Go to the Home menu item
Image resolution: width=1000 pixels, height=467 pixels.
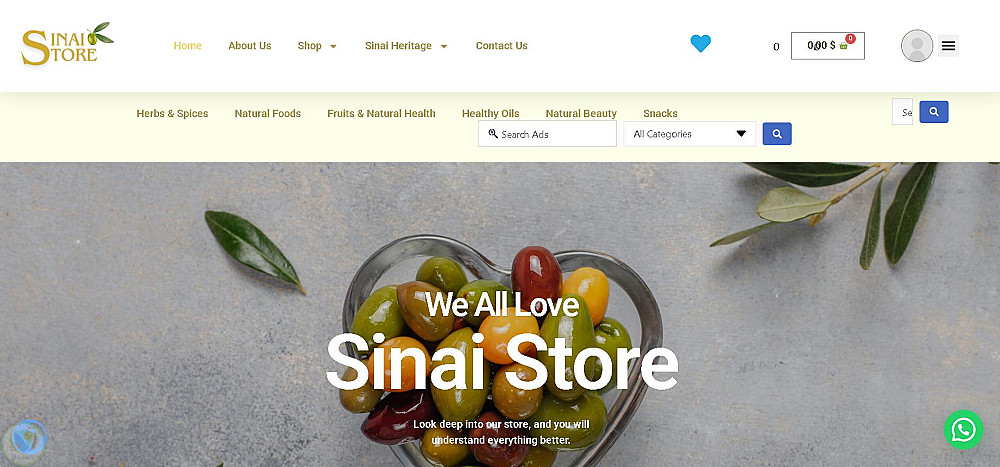(188, 46)
